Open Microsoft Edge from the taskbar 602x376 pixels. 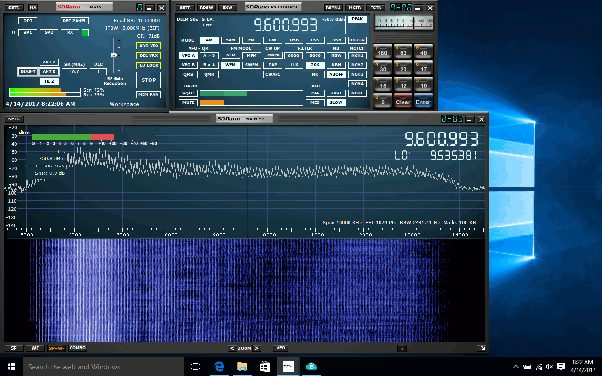tap(219, 366)
